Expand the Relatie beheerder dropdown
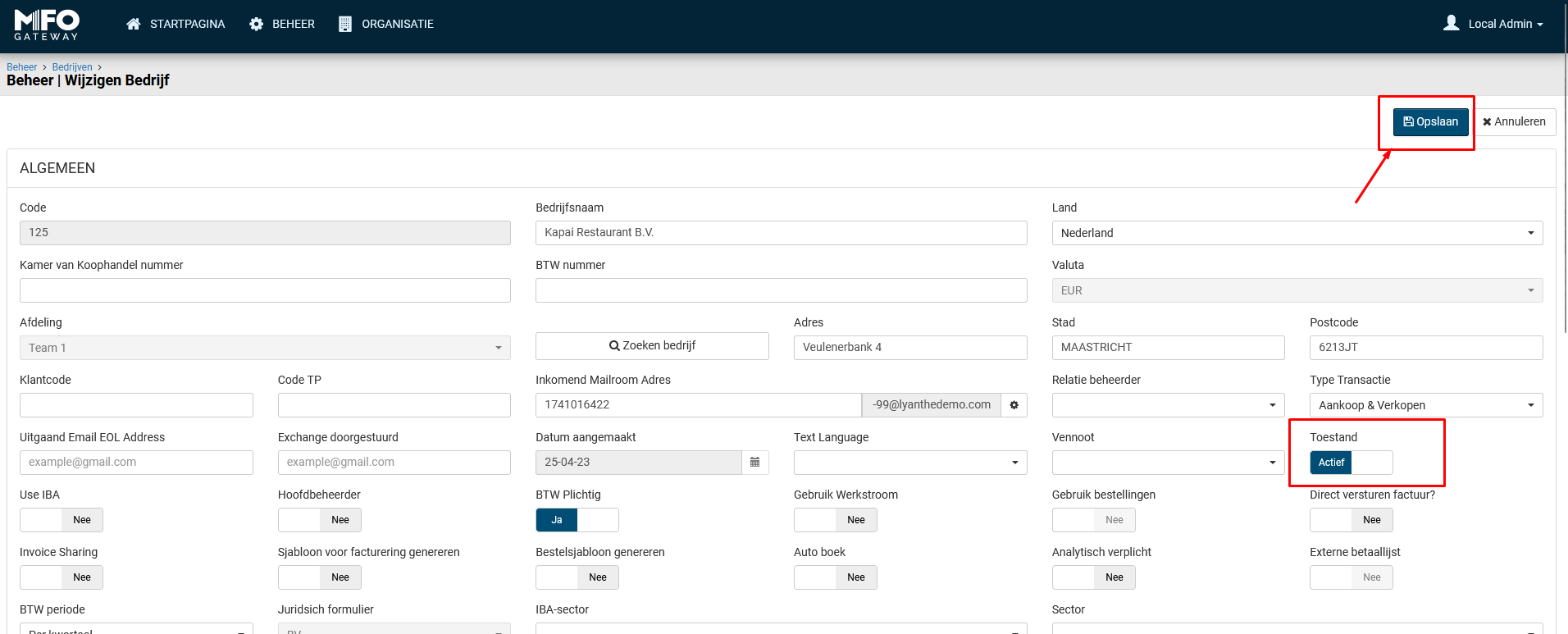The height and width of the screenshot is (634, 1568). click(1168, 405)
